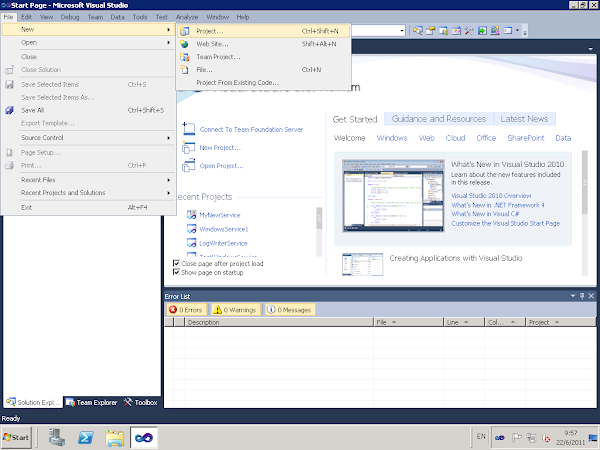Click the MyNewService project icon
600x450 pixels.
pos(191,215)
